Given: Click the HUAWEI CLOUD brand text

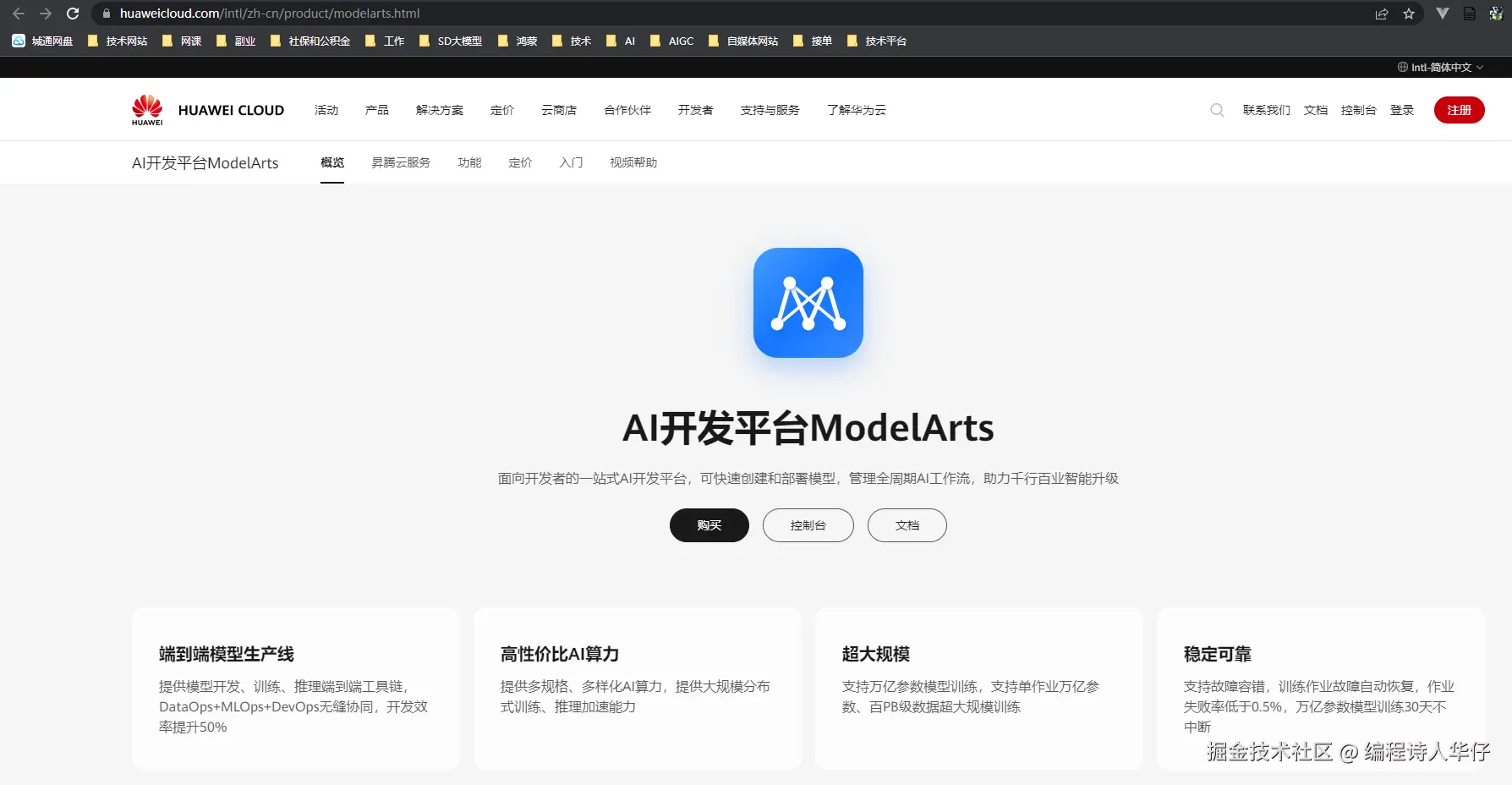Looking at the screenshot, I should coord(231,110).
